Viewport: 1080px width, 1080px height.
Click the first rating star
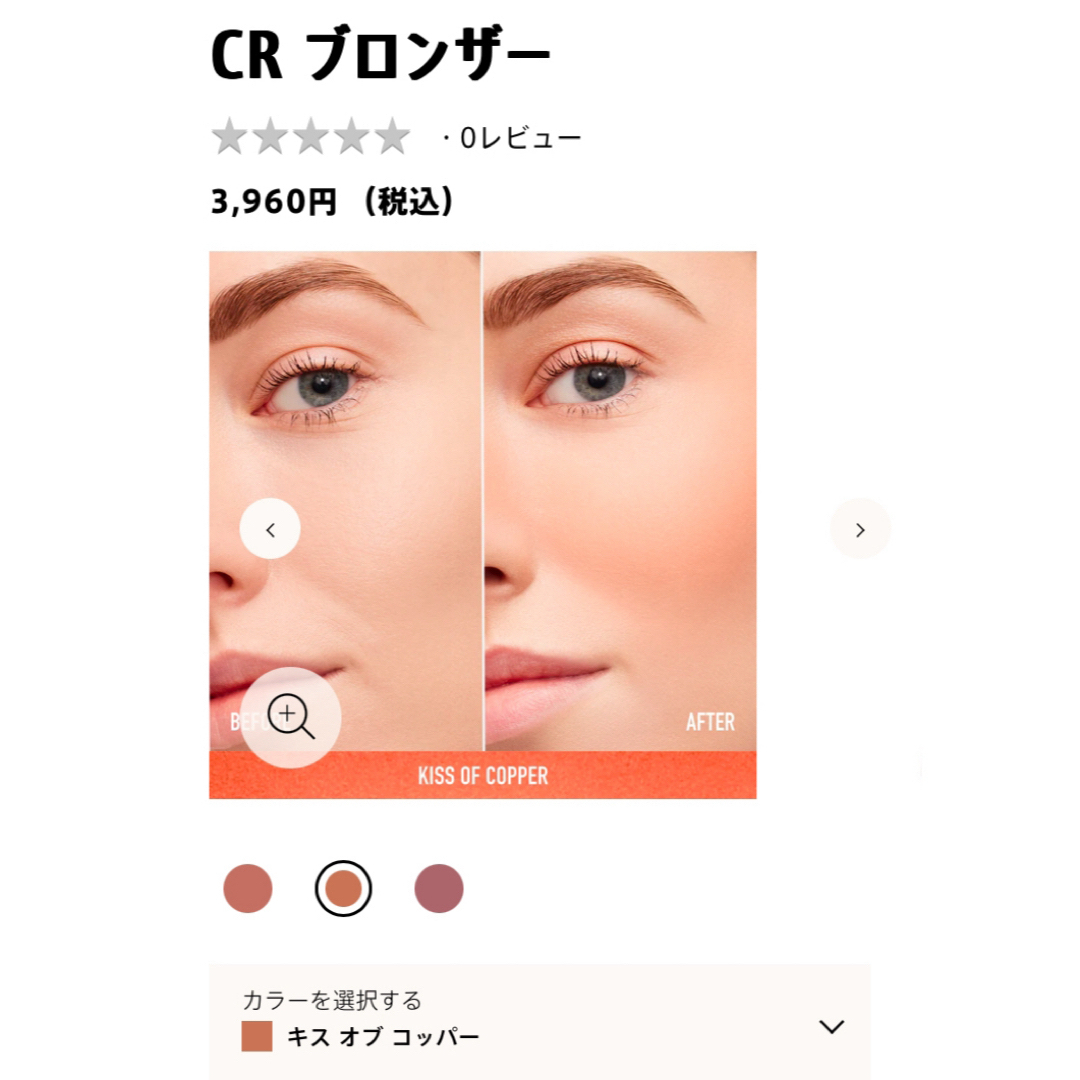point(229,136)
